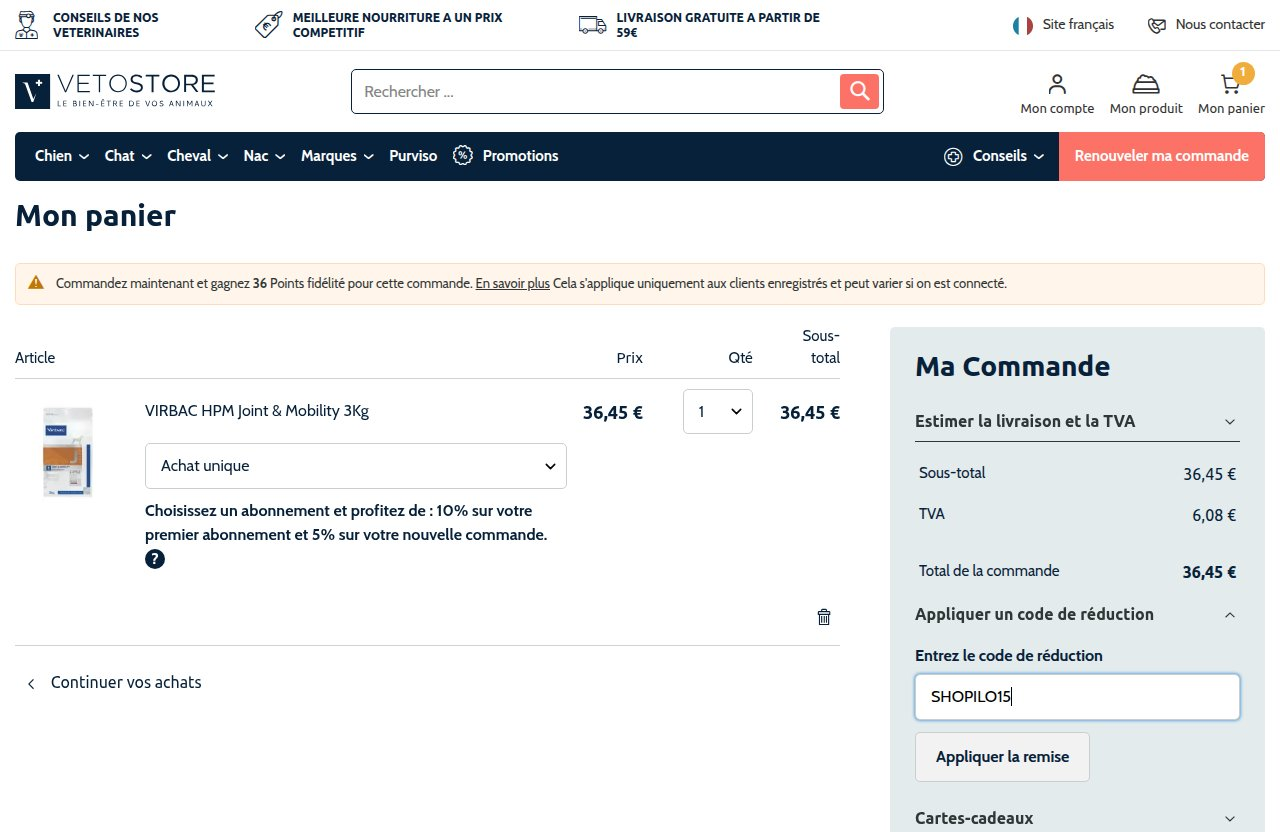
Task: Click Nous contacter link
Action: pyautogui.click(x=1220, y=24)
